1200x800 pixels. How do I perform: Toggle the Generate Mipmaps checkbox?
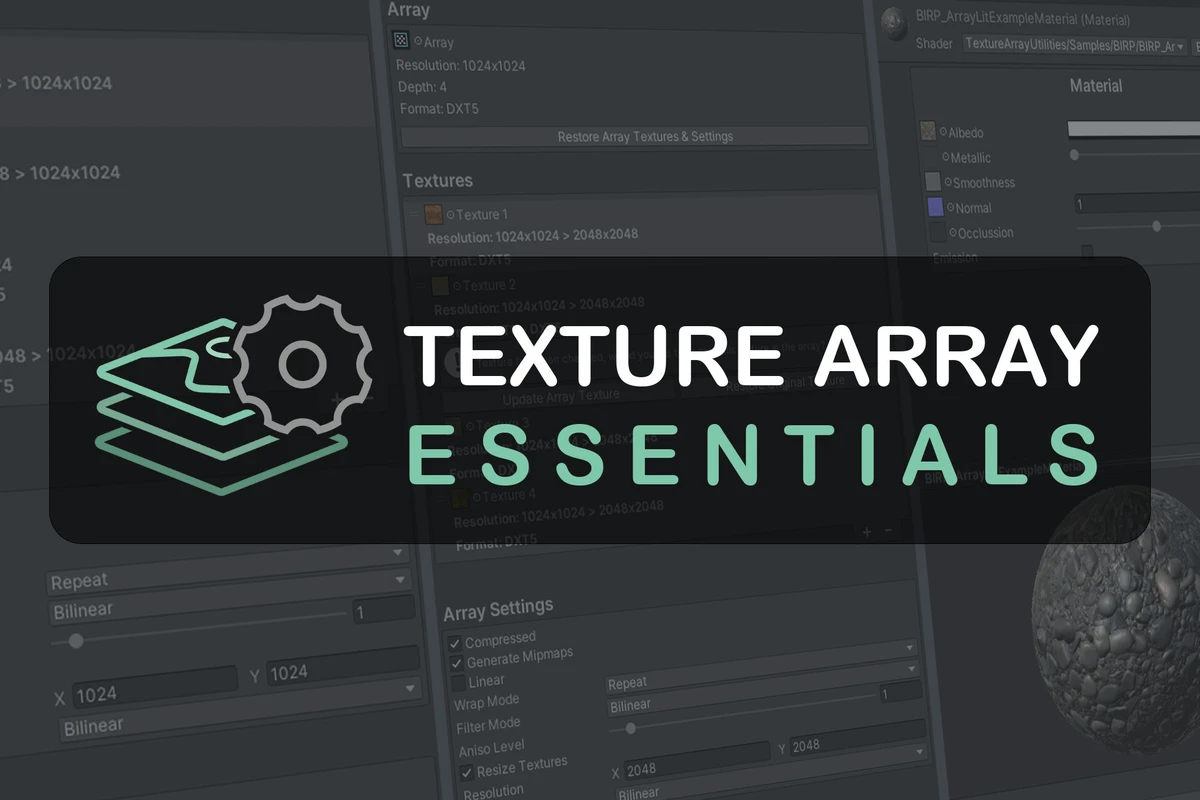coord(457,663)
